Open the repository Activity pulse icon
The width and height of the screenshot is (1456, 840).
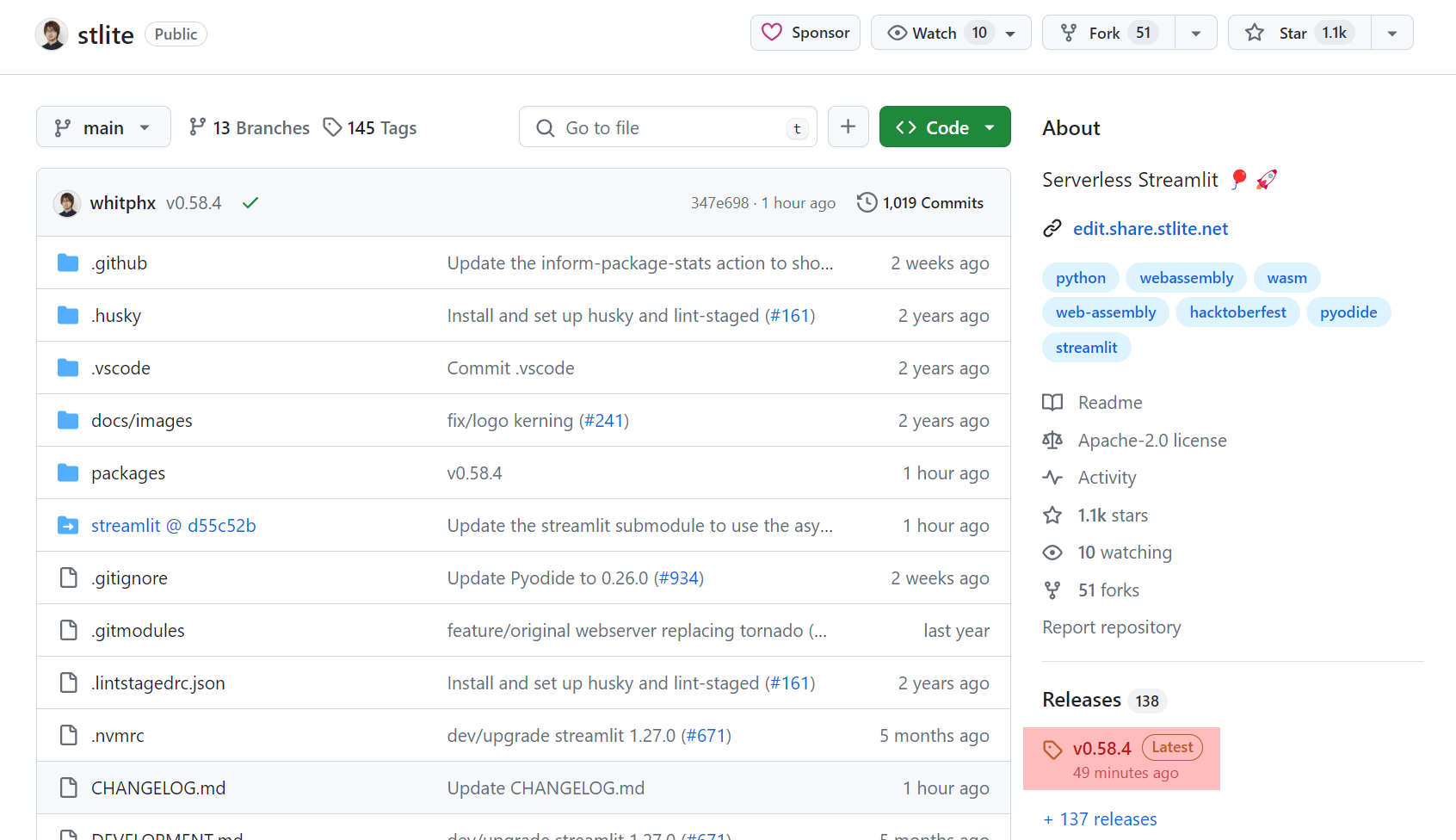[x=1052, y=477]
